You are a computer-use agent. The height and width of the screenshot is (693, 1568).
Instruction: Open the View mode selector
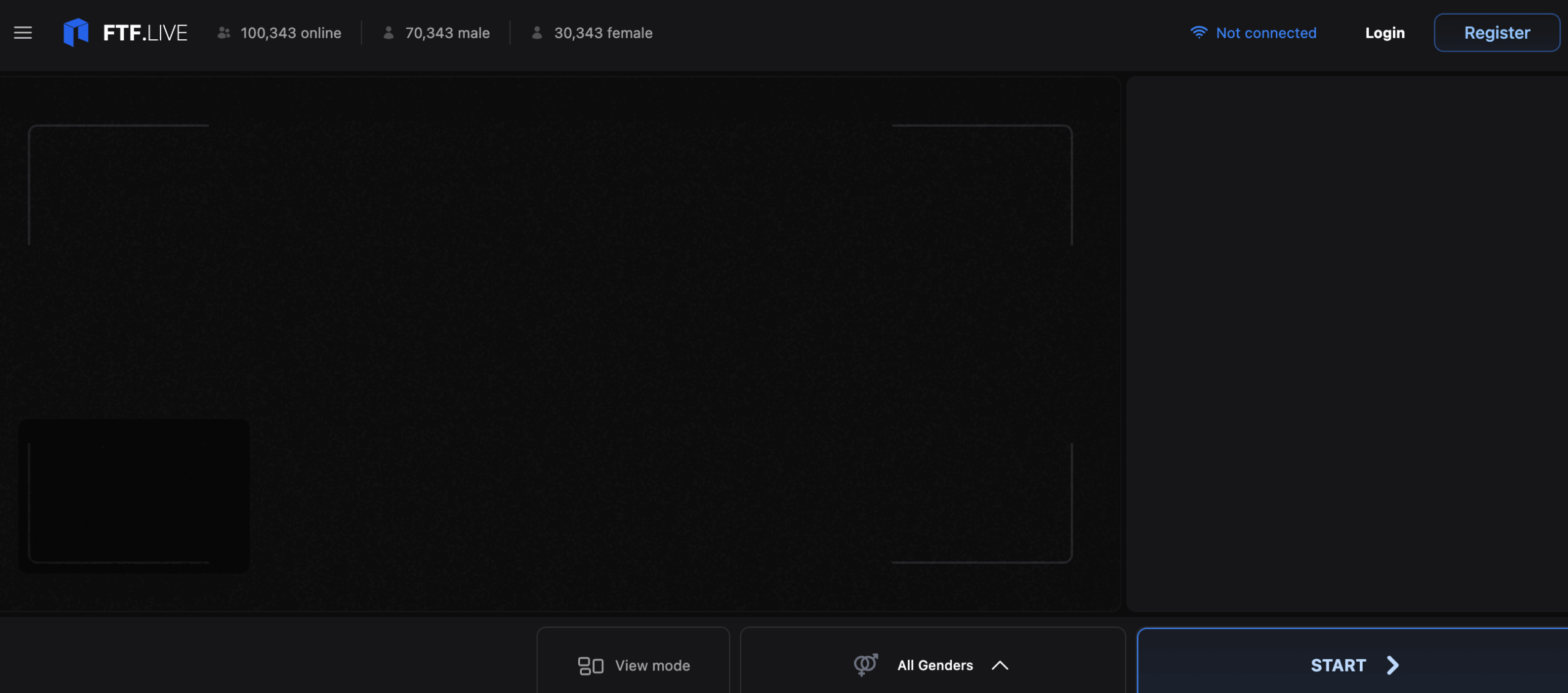click(x=652, y=665)
